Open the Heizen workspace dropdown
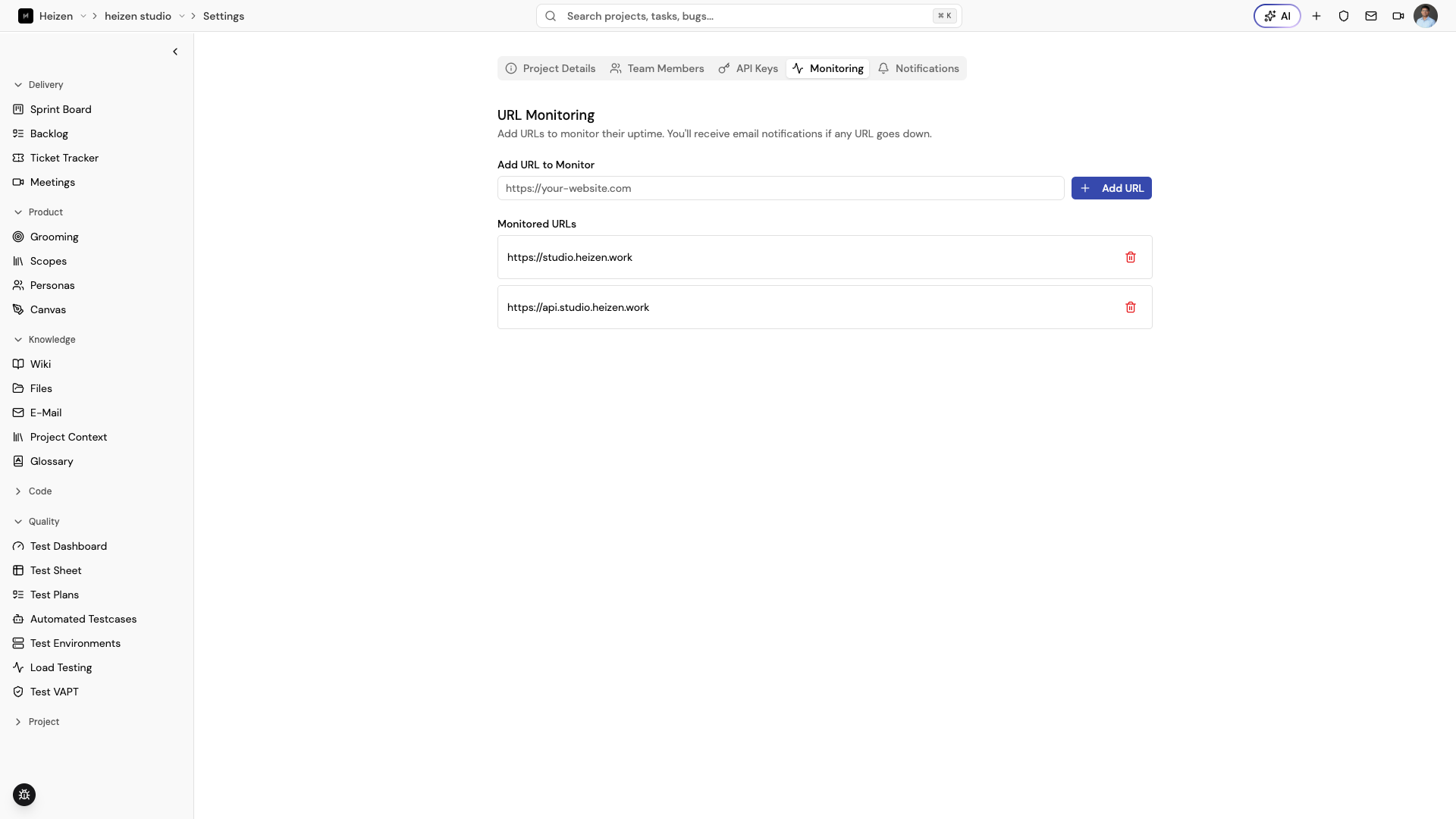The image size is (1456, 819). click(x=83, y=16)
